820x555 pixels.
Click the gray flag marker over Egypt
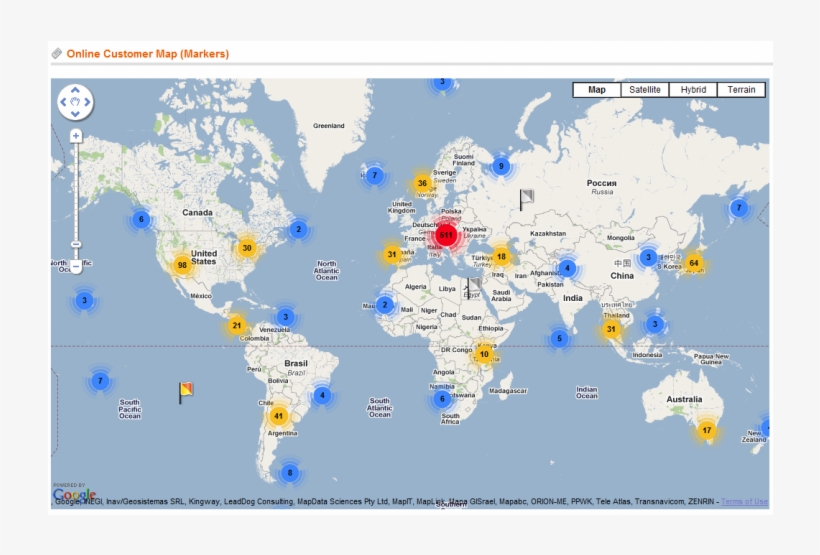474,287
